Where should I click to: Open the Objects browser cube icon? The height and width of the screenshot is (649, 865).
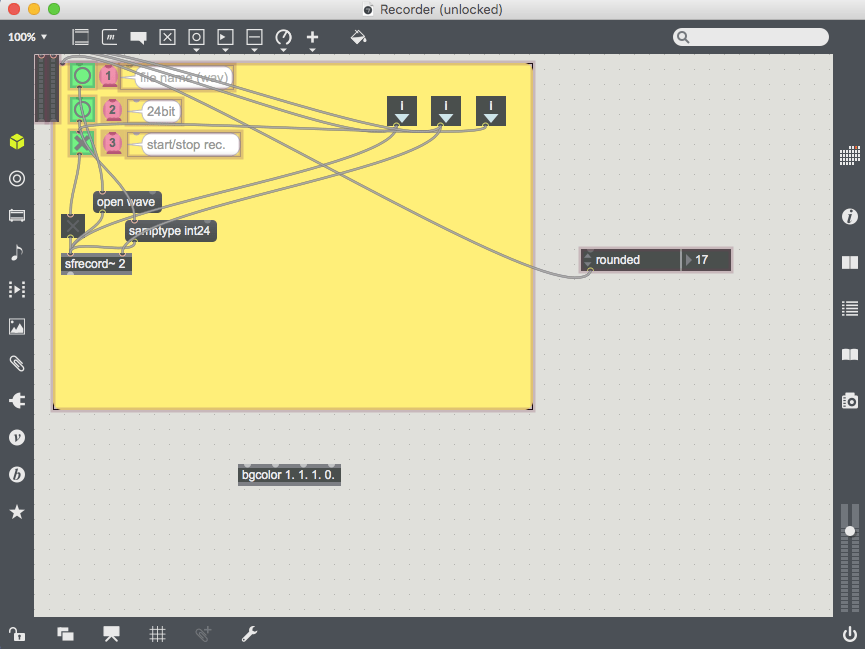(x=16, y=142)
